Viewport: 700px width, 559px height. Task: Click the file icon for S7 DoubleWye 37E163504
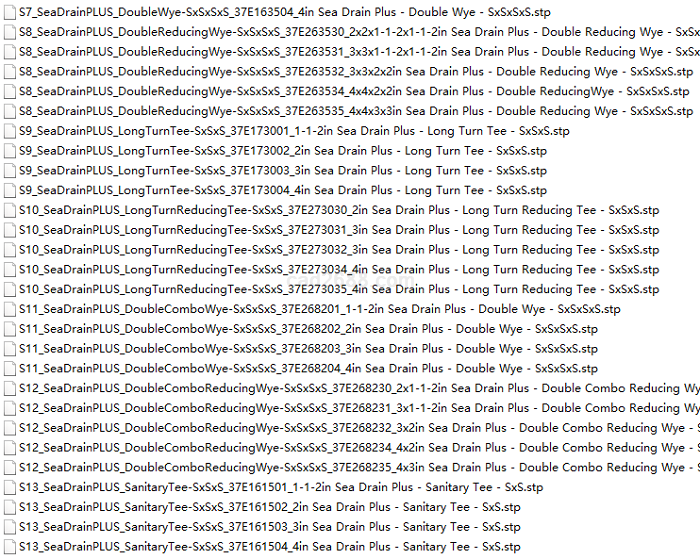10,12
